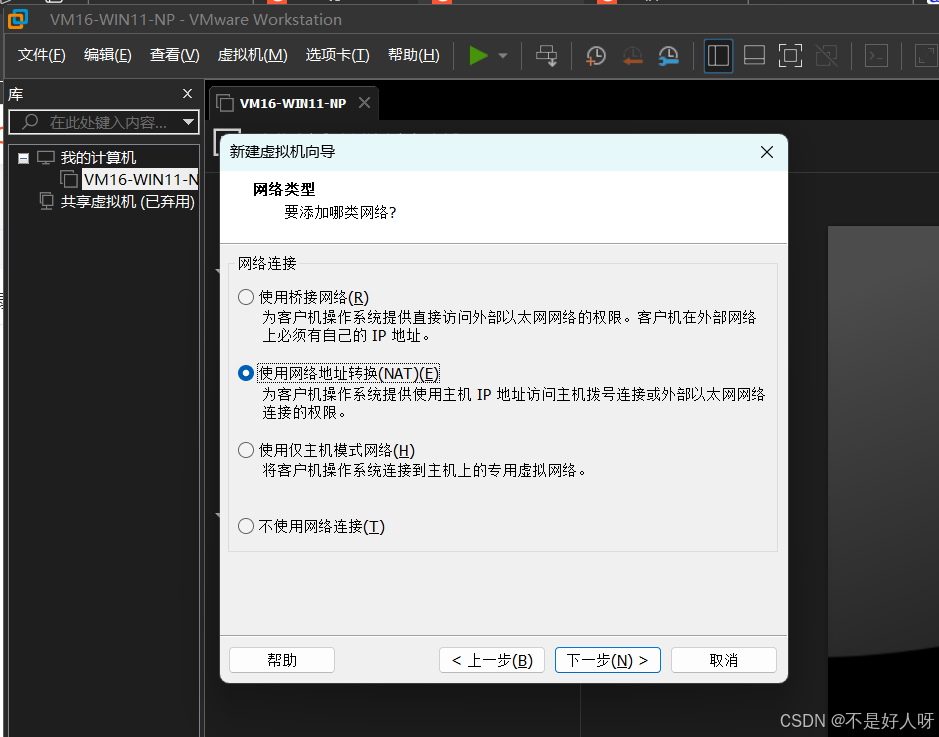Select 共享虚拟机 (已弃用) in the tree
939x737 pixels.
[x=128, y=202]
